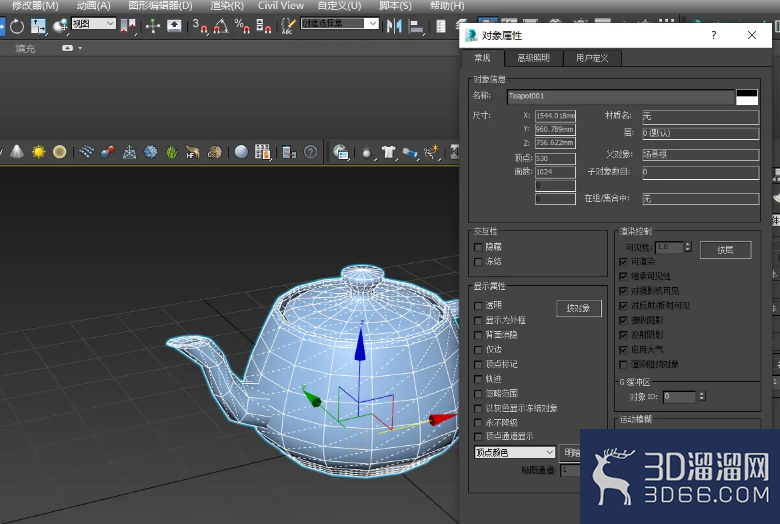Image resolution: width=780 pixels, height=524 pixels.
Task: Open the 创建选择集 dropdown
Action: 339,23
